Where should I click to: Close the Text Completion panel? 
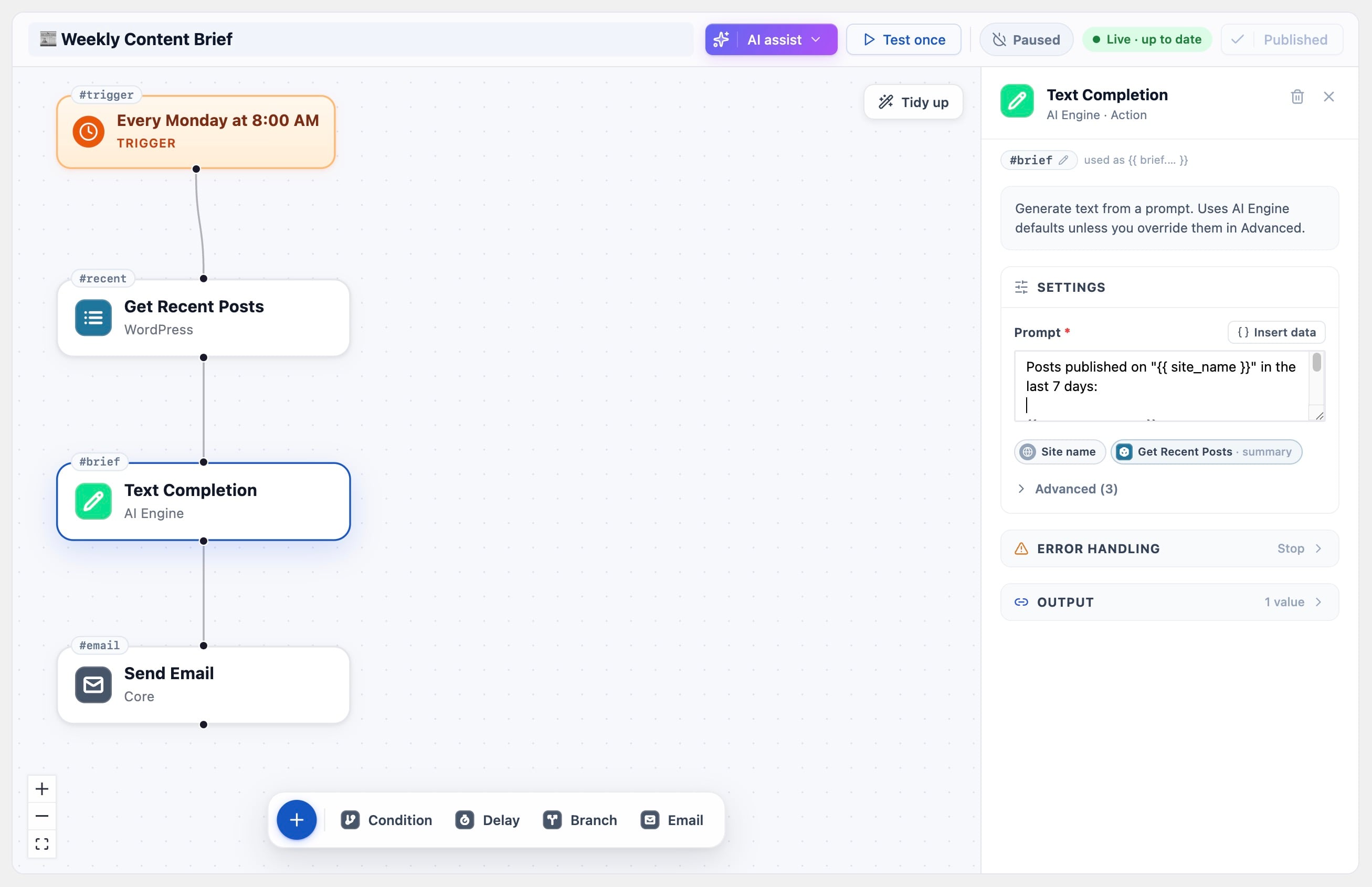coord(1329,96)
